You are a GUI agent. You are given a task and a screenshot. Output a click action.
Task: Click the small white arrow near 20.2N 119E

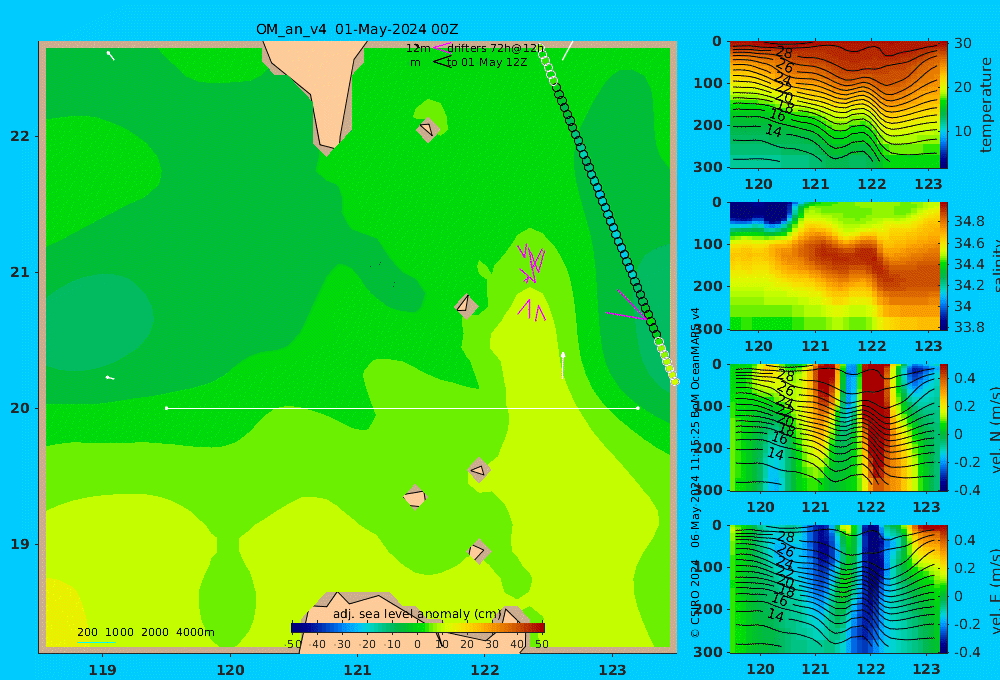coord(110,378)
